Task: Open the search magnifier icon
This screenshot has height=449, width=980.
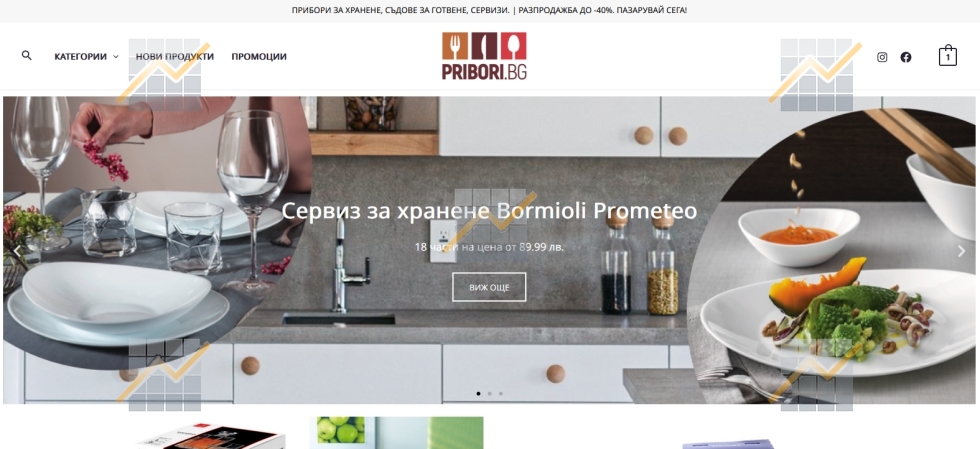Action: (x=26, y=55)
